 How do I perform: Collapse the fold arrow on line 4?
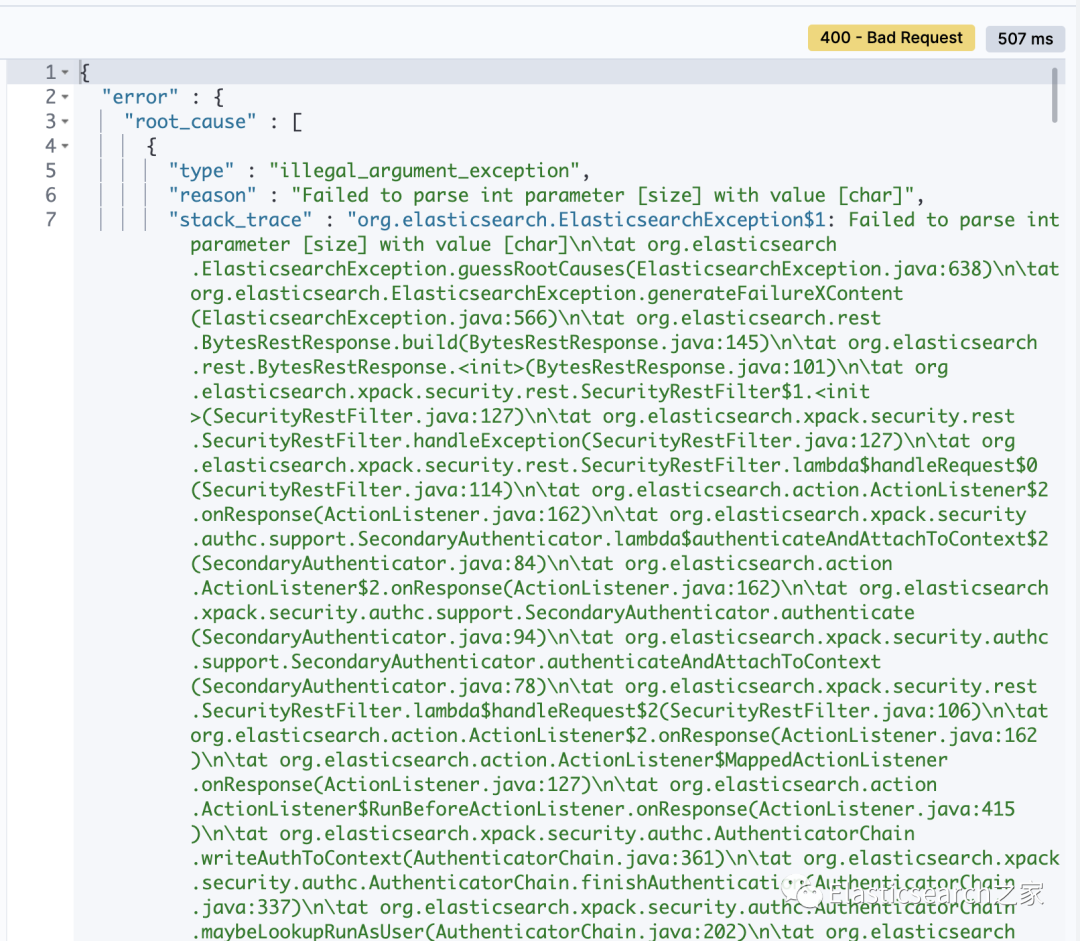(x=65, y=146)
